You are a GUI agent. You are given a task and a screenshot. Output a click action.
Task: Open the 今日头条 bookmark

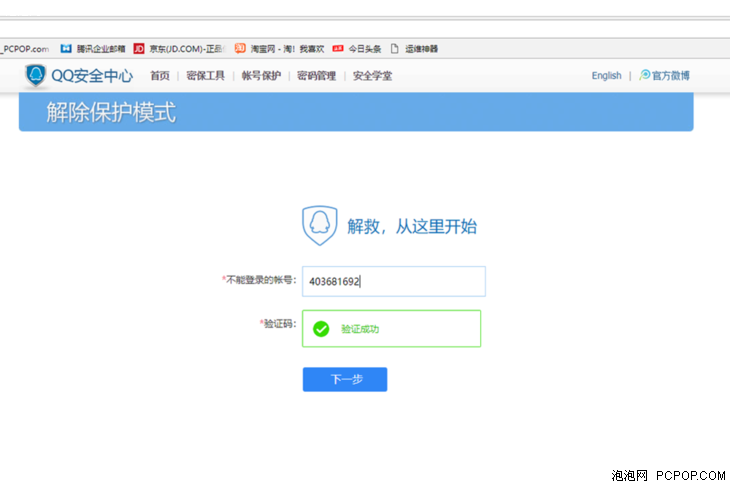[358, 48]
